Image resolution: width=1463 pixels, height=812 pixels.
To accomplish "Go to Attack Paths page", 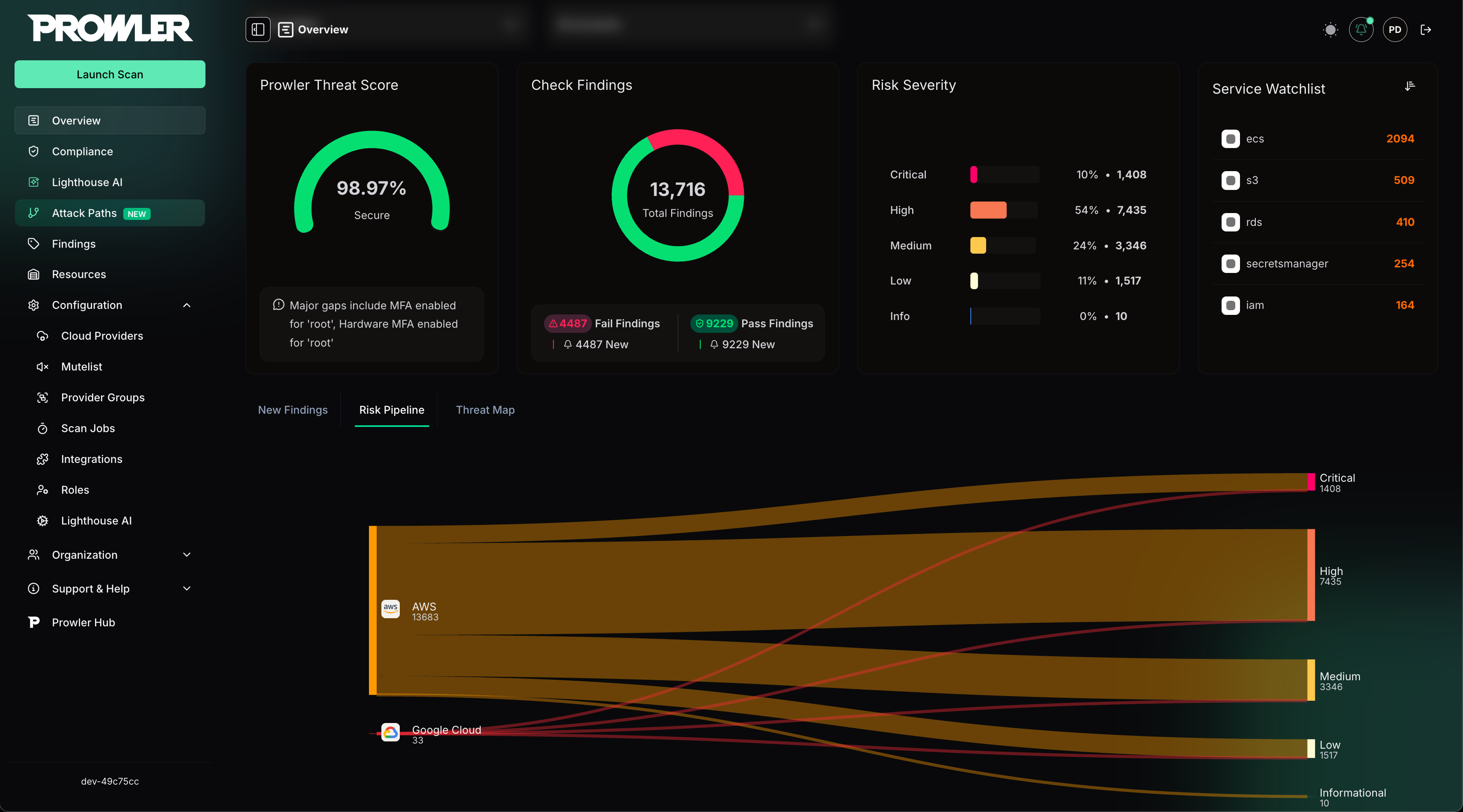I will 84,213.
